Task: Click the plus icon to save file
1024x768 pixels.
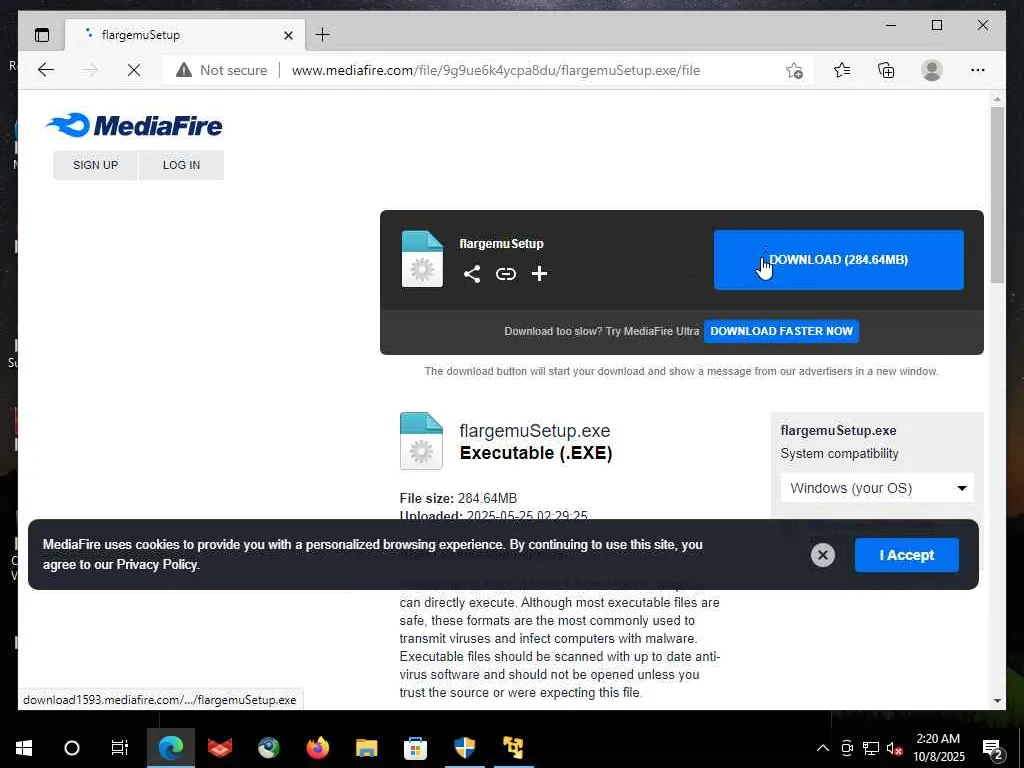Action: pyautogui.click(x=539, y=274)
